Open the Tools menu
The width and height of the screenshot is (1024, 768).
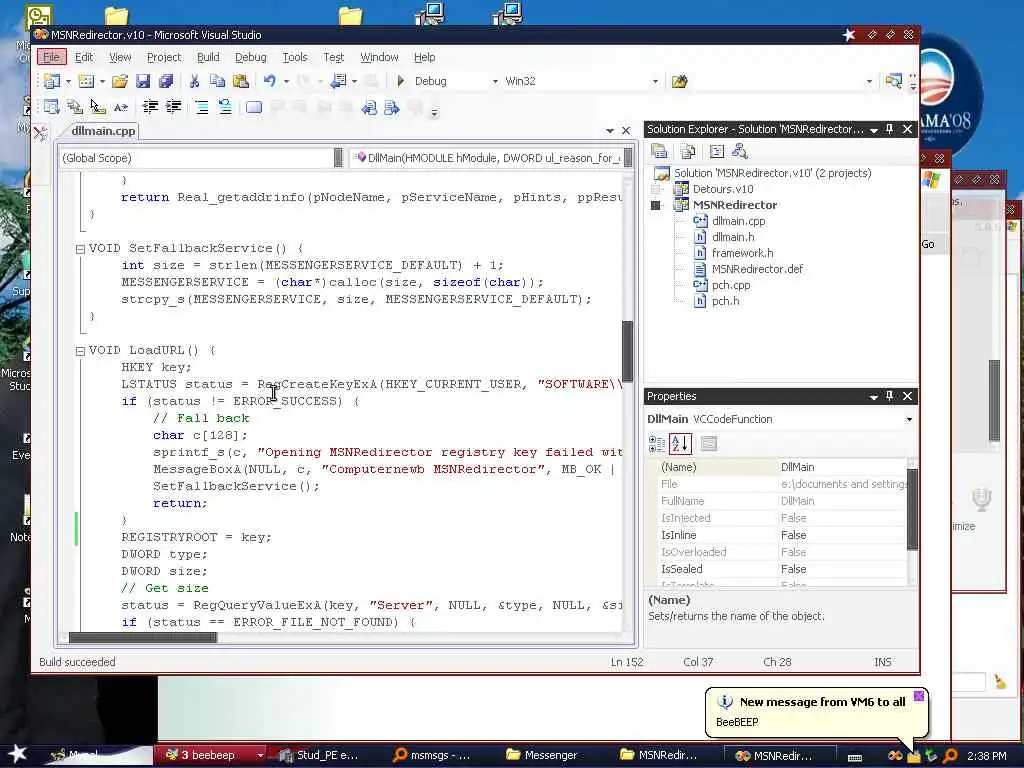point(295,57)
